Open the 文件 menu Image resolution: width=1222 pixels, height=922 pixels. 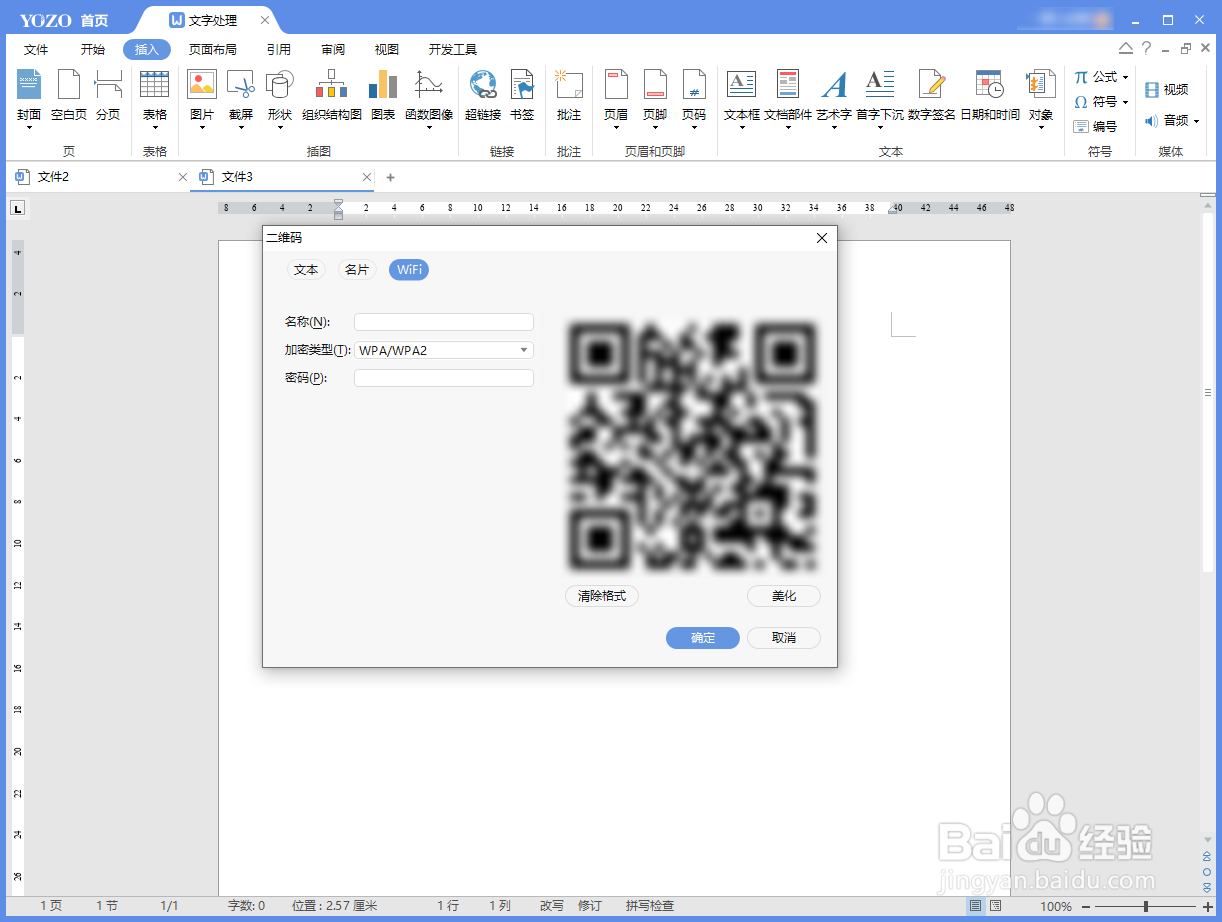[x=36, y=50]
